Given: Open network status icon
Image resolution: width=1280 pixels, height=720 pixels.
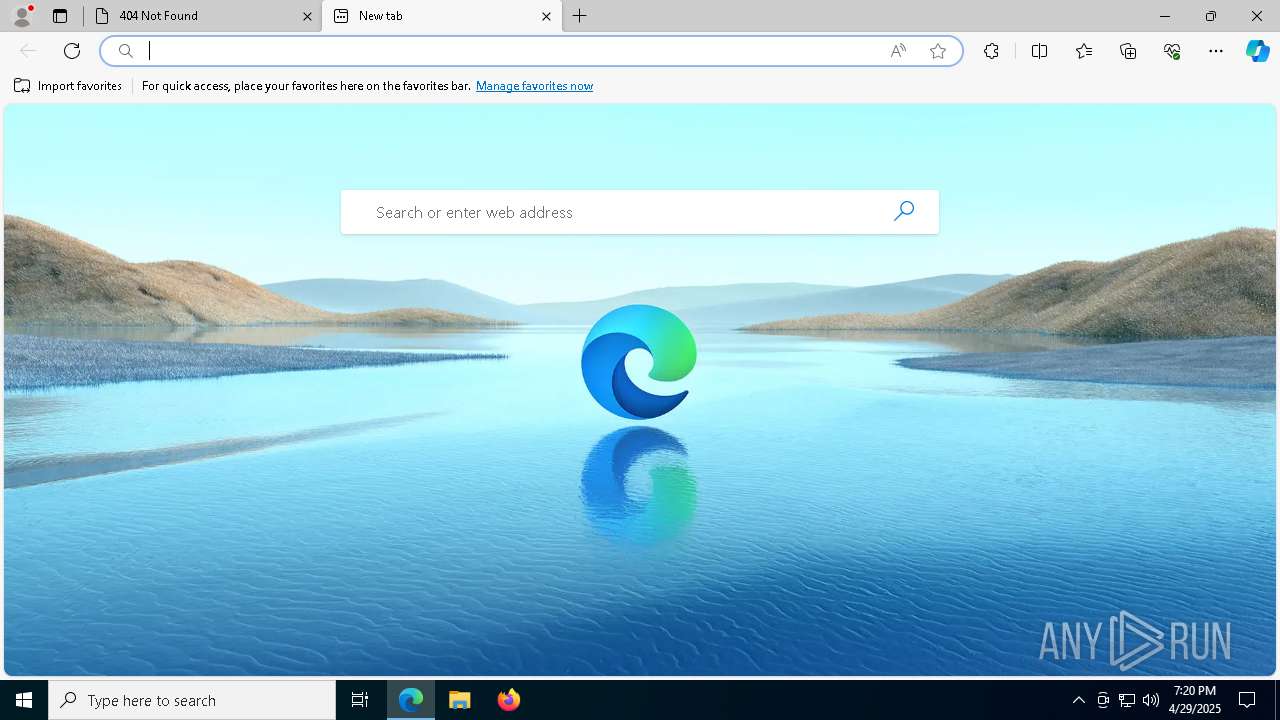Looking at the screenshot, I should (x=1127, y=700).
